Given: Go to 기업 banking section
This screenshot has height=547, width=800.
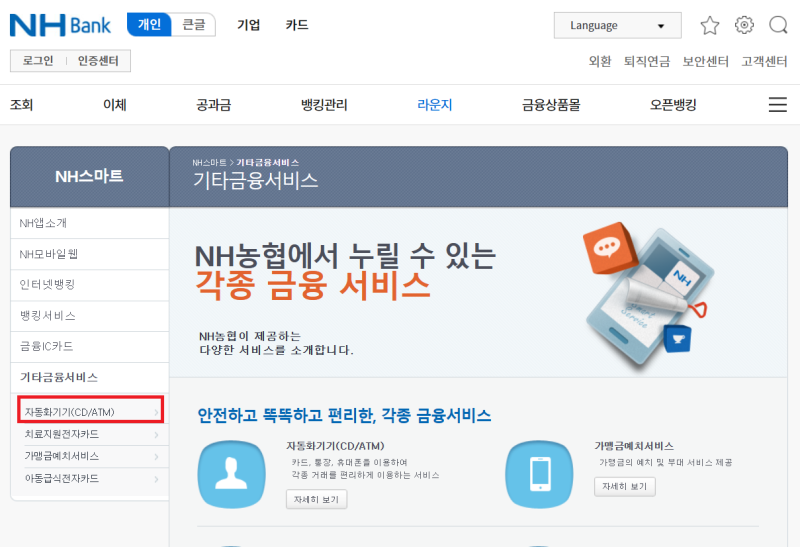Looking at the screenshot, I should click(248, 25).
